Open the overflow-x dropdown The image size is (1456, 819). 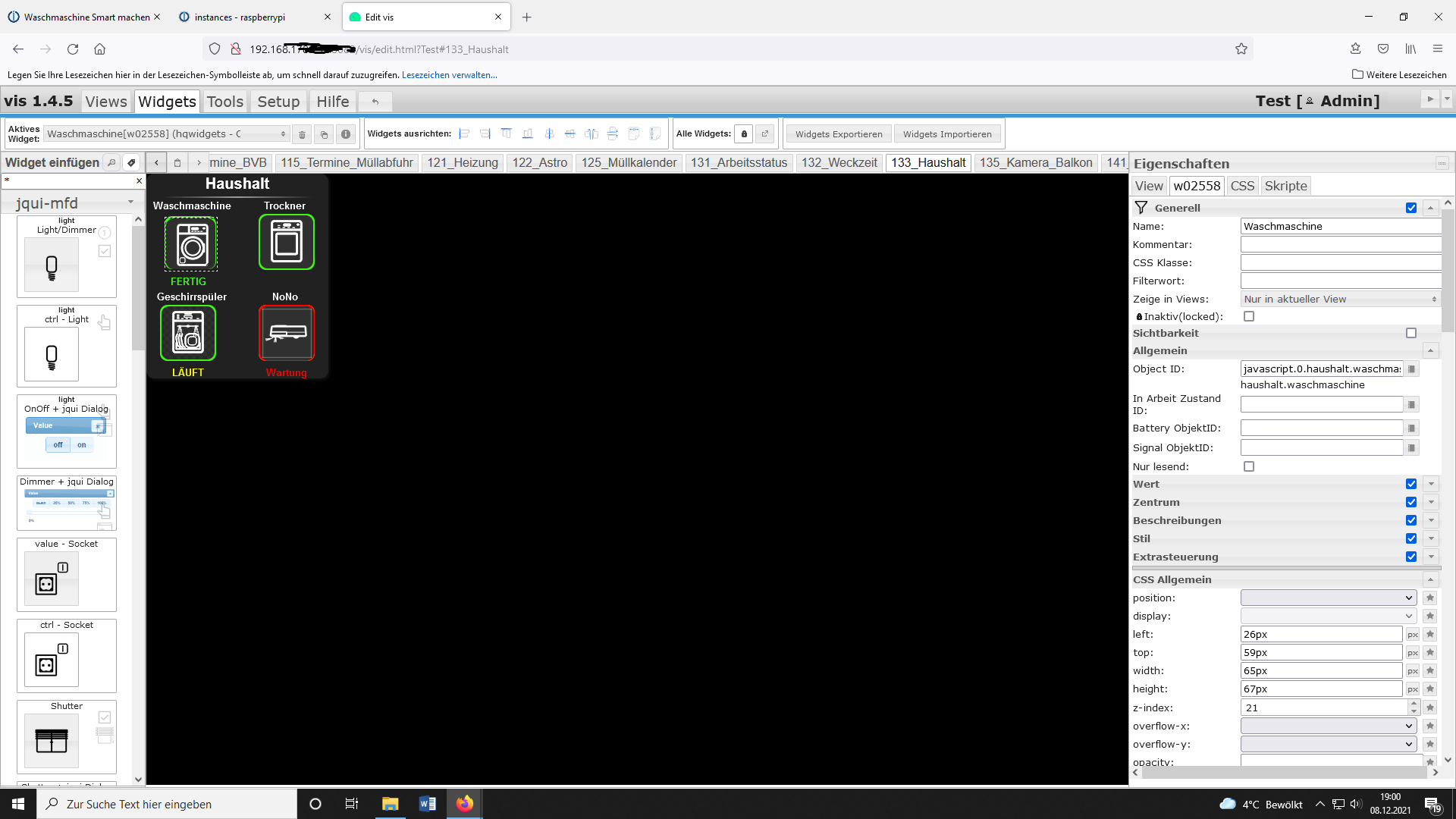(1329, 726)
